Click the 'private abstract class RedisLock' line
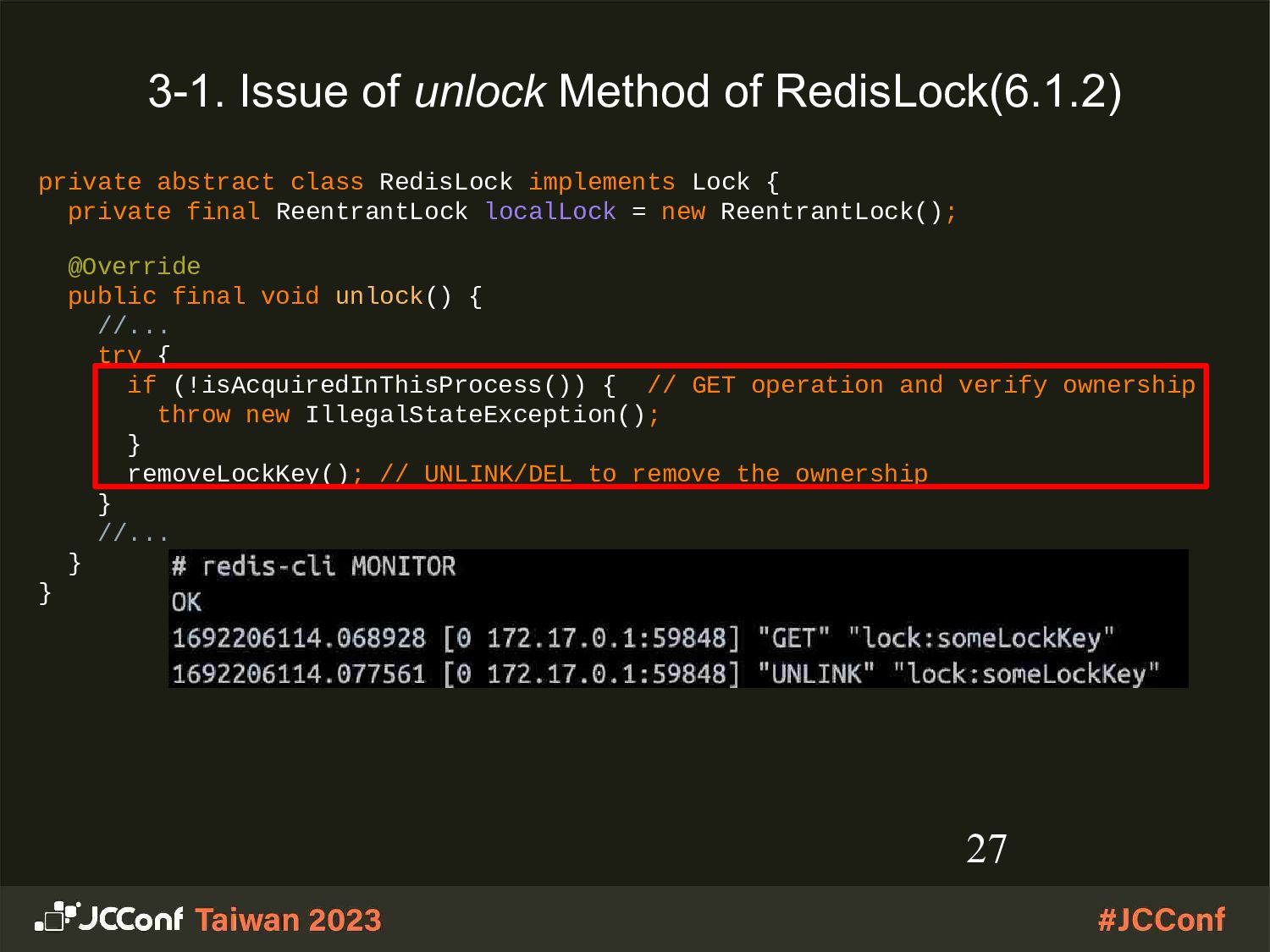The width and height of the screenshot is (1270, 952). click(x=408, y=182)
